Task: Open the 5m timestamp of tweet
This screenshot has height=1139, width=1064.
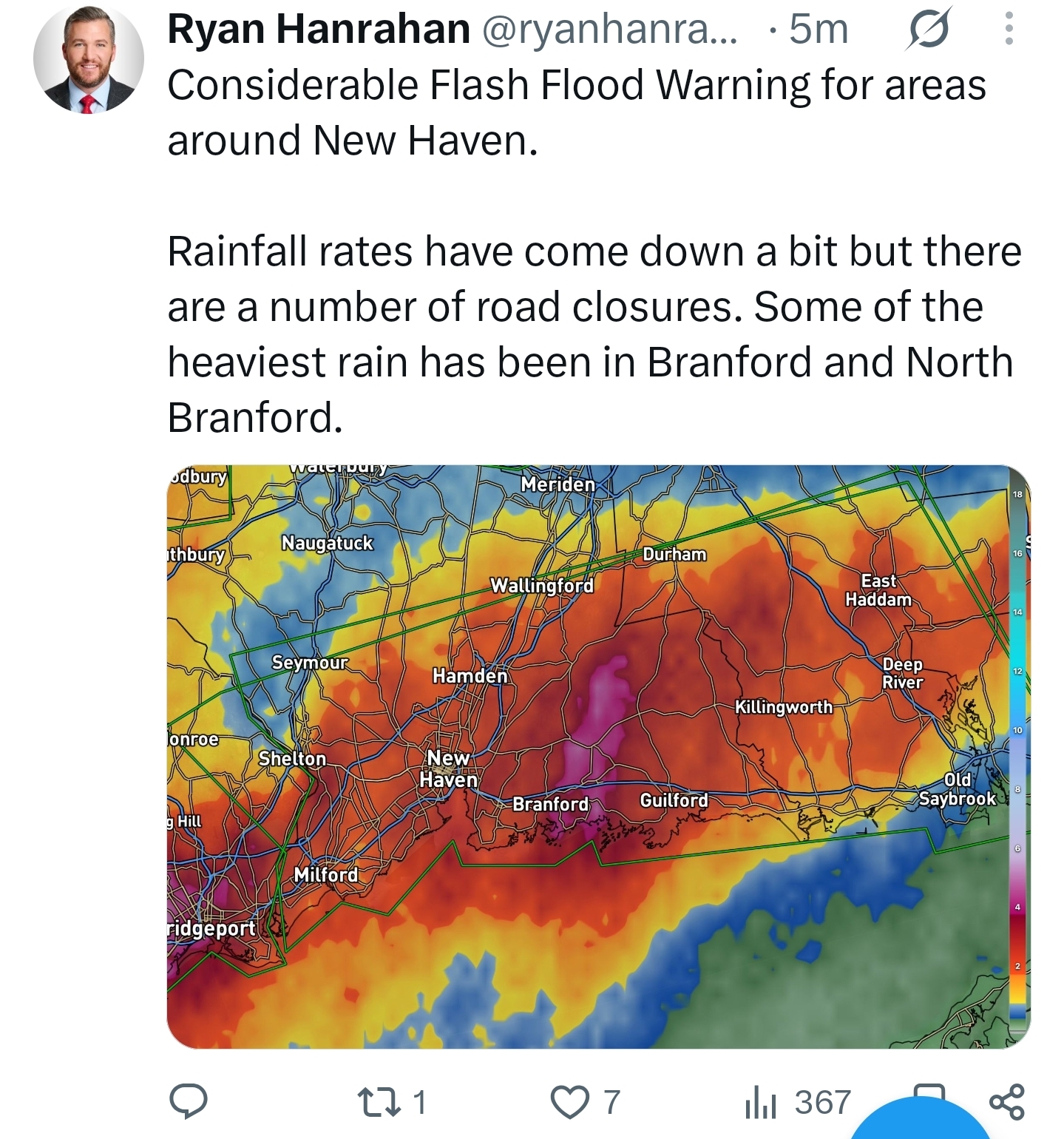Action: [x=818, y=29]
